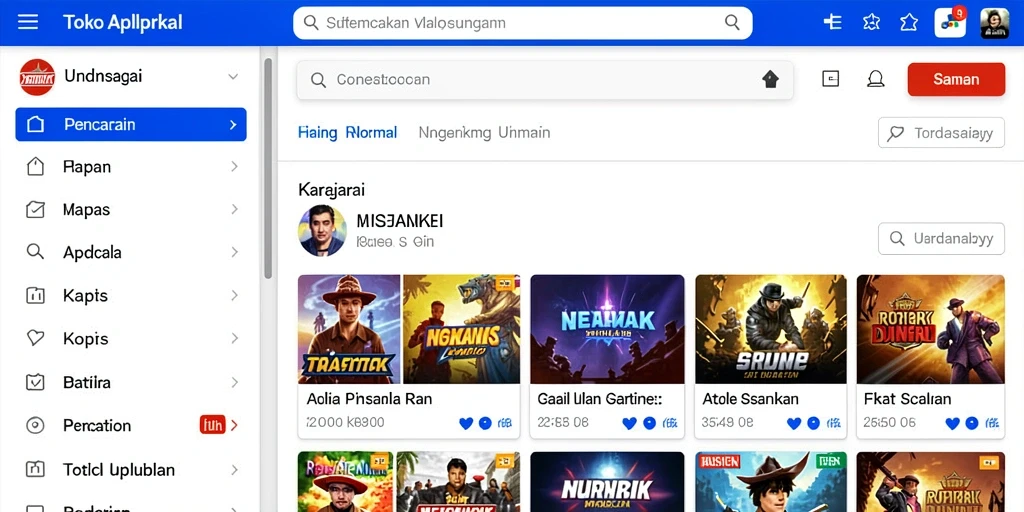The height and width of the screenshot is (512, 1024).
Task: Click blue circle icon on Atole Ssankan card
Action: [813, 423]
